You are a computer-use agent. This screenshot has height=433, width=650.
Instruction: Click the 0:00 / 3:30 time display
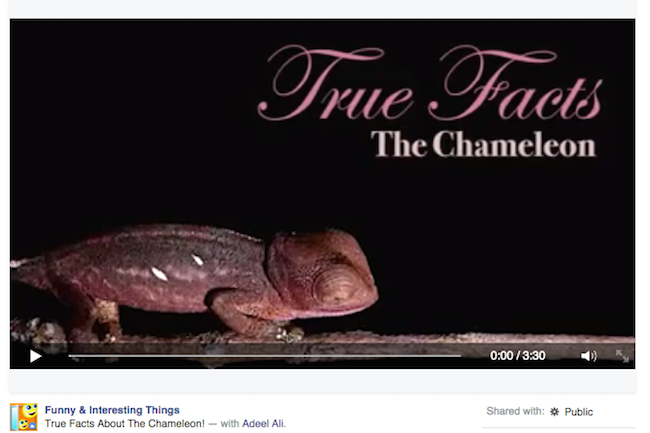tap(517, 356)
